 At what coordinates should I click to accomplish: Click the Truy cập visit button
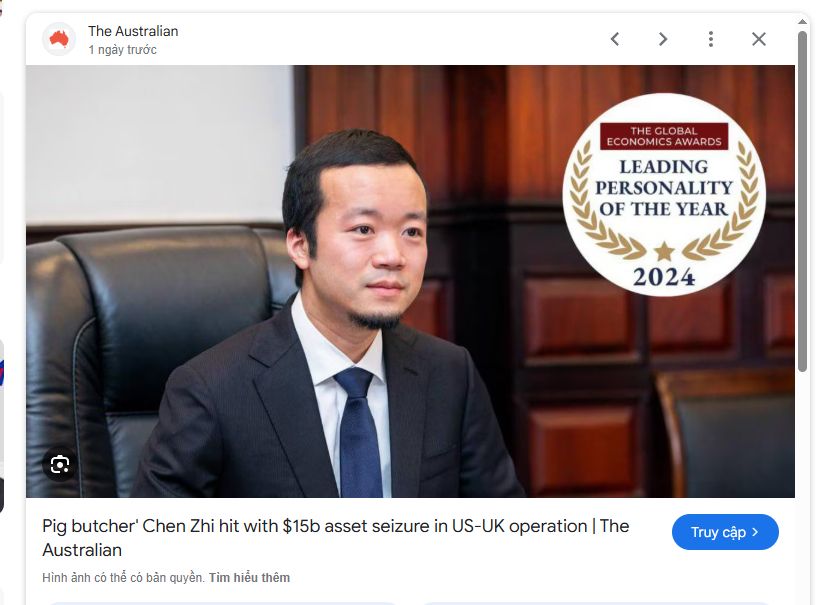point(725,532)
